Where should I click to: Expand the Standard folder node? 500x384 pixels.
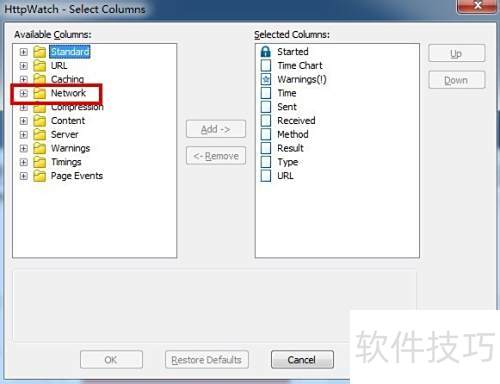[23, 52]
